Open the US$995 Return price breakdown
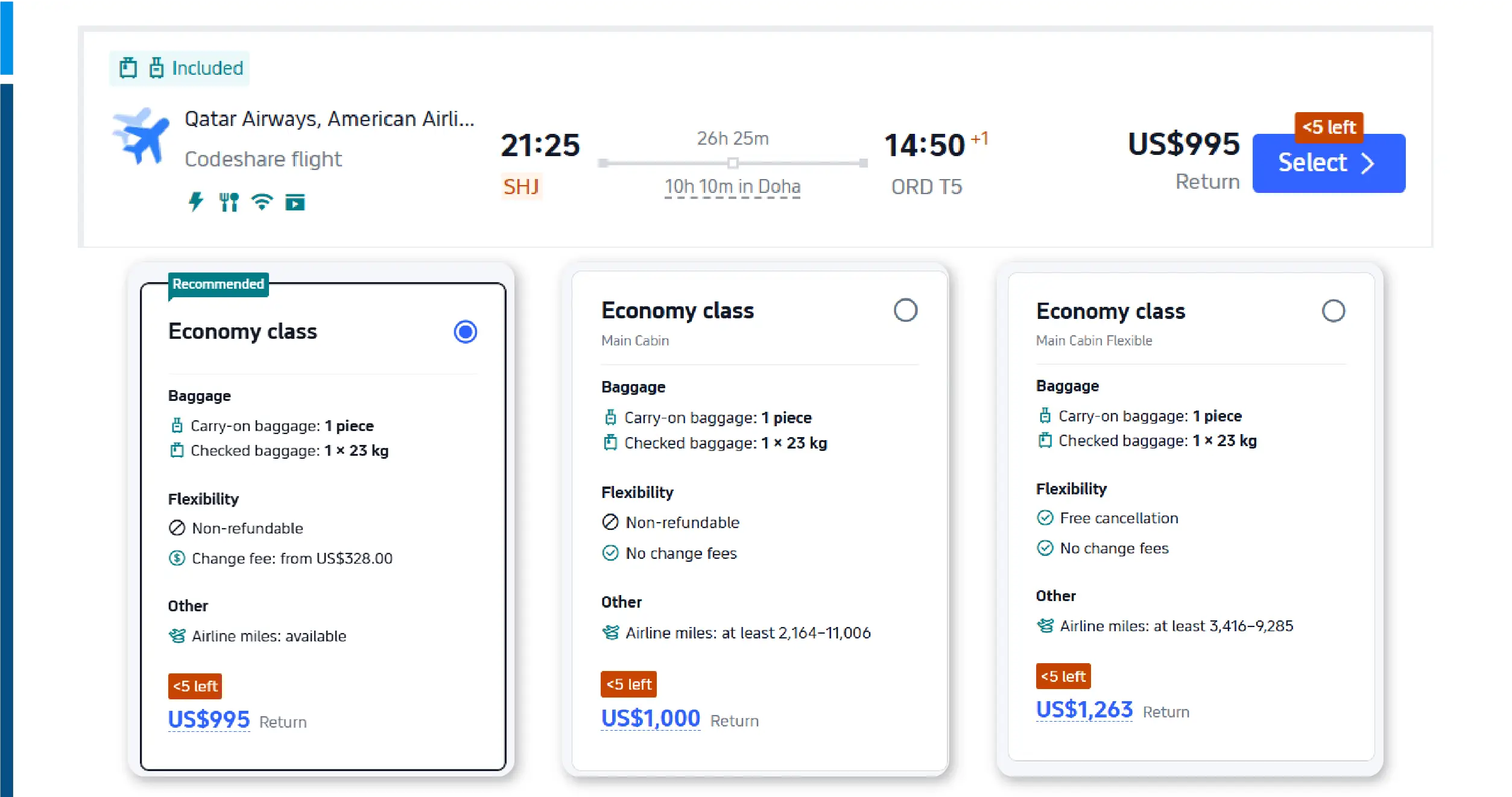 pos(209,720)
